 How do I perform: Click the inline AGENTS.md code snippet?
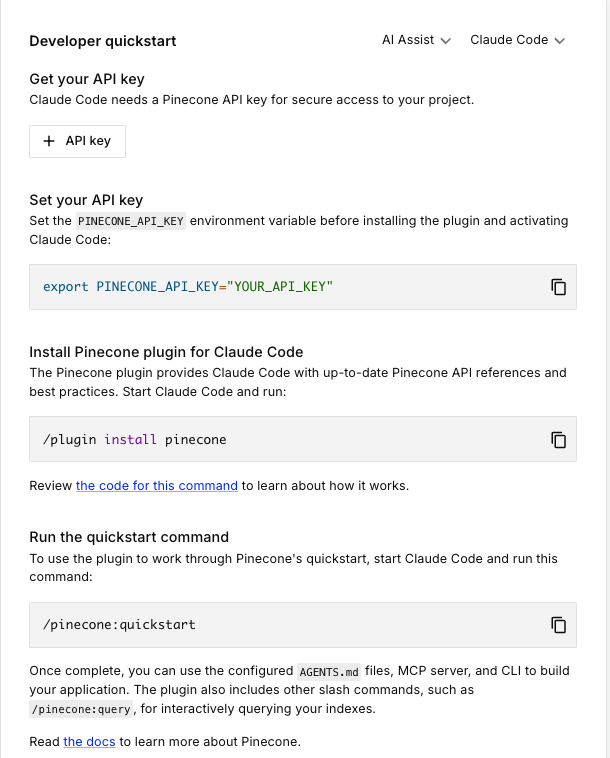[331, 671]
